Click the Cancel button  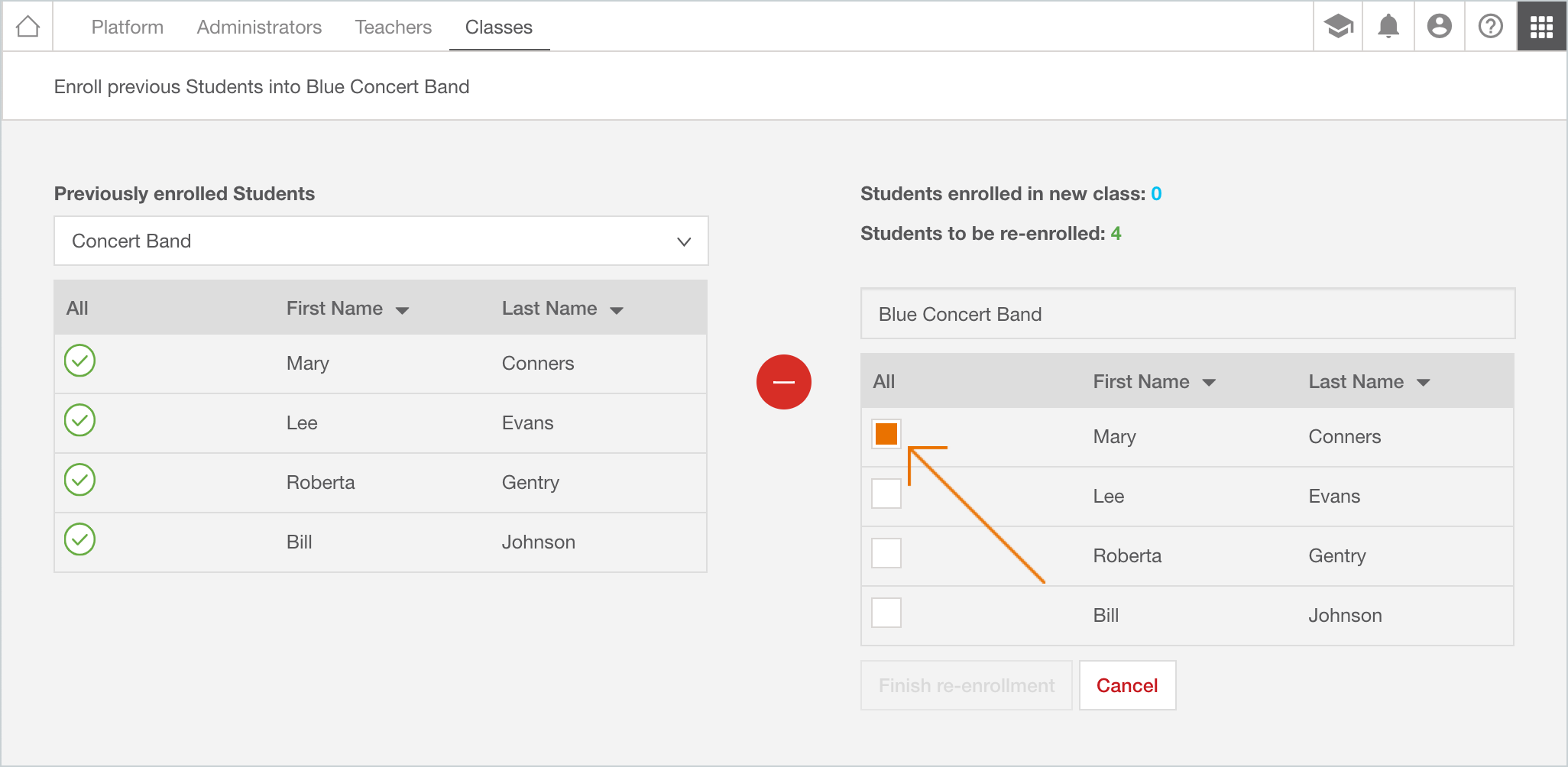(1127, 685)
